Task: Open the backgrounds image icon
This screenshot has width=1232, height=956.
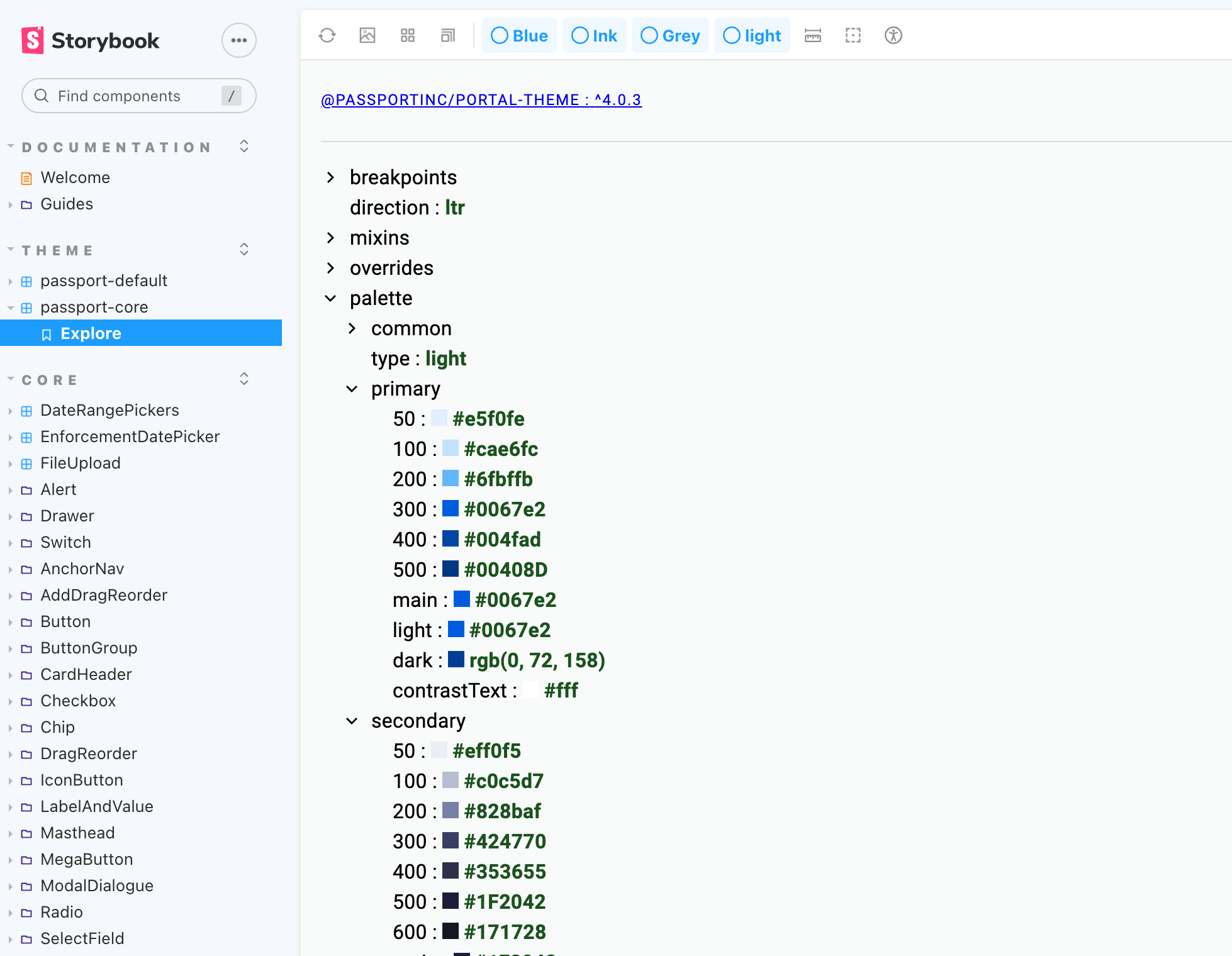Action: coord(367,35)
